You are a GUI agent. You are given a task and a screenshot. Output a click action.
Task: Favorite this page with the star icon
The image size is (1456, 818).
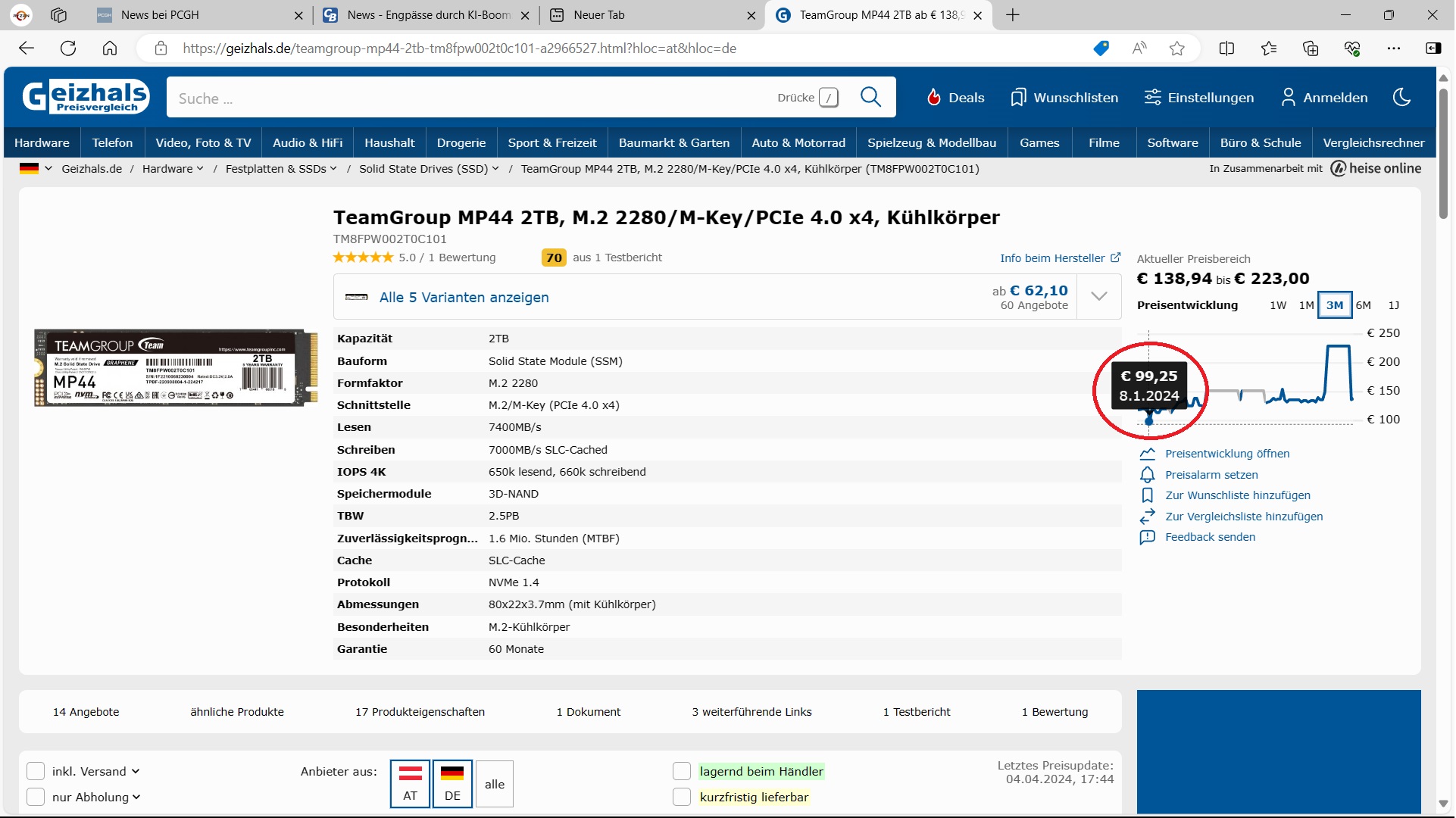click(x=1176, y=48)
